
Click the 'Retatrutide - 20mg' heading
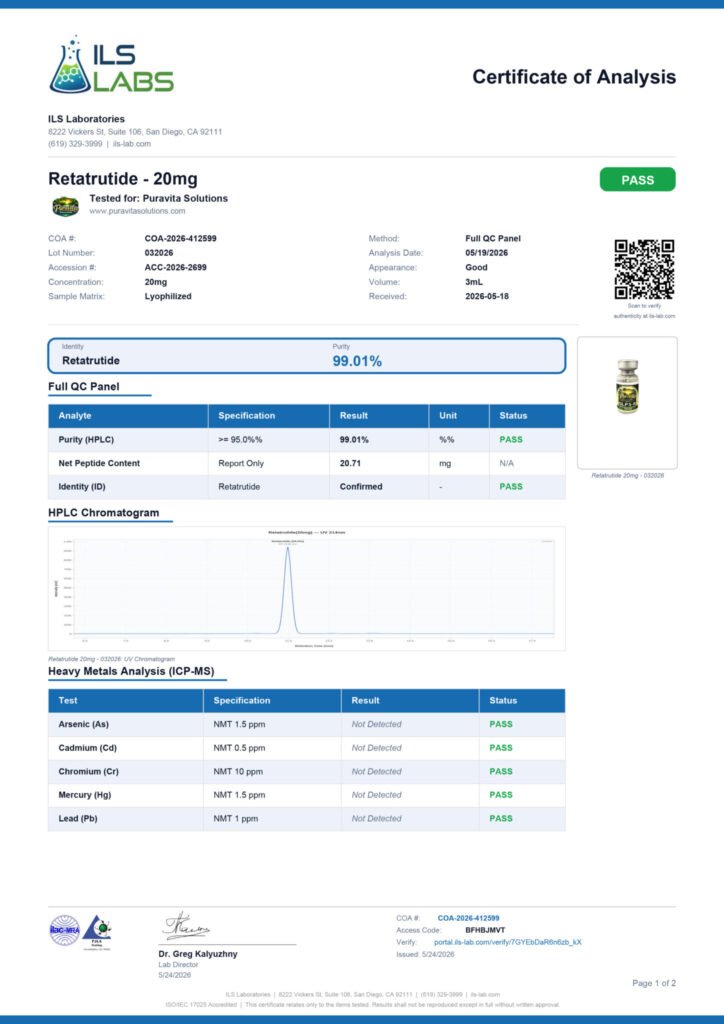[x=123, y=178]
